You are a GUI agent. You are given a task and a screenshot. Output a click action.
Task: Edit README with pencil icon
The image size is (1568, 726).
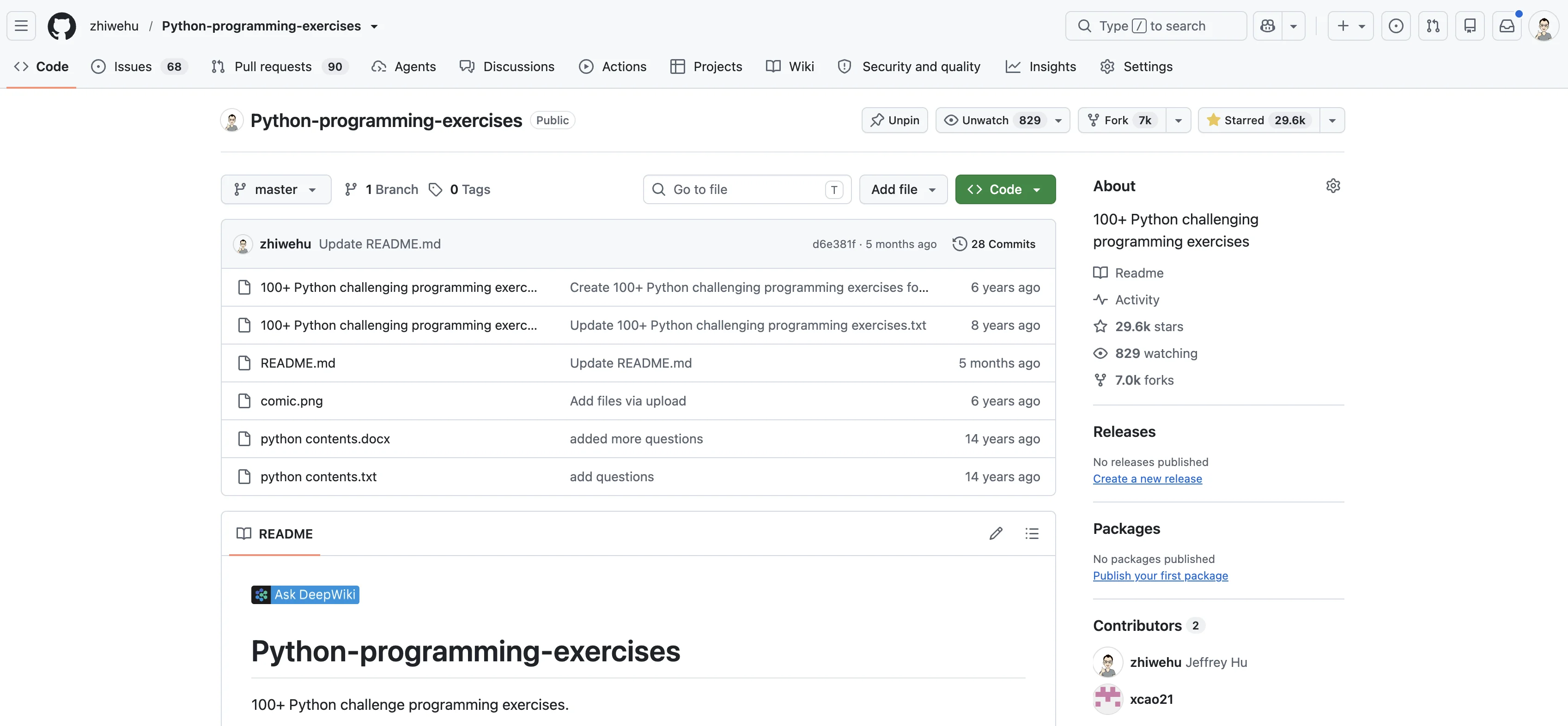point(996,534)
